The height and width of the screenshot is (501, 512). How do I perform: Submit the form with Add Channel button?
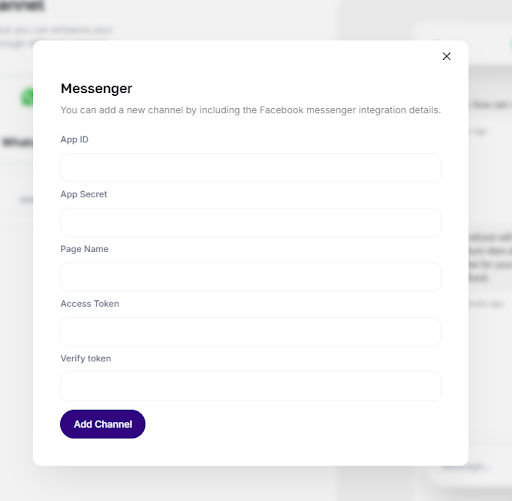[103, 424]
